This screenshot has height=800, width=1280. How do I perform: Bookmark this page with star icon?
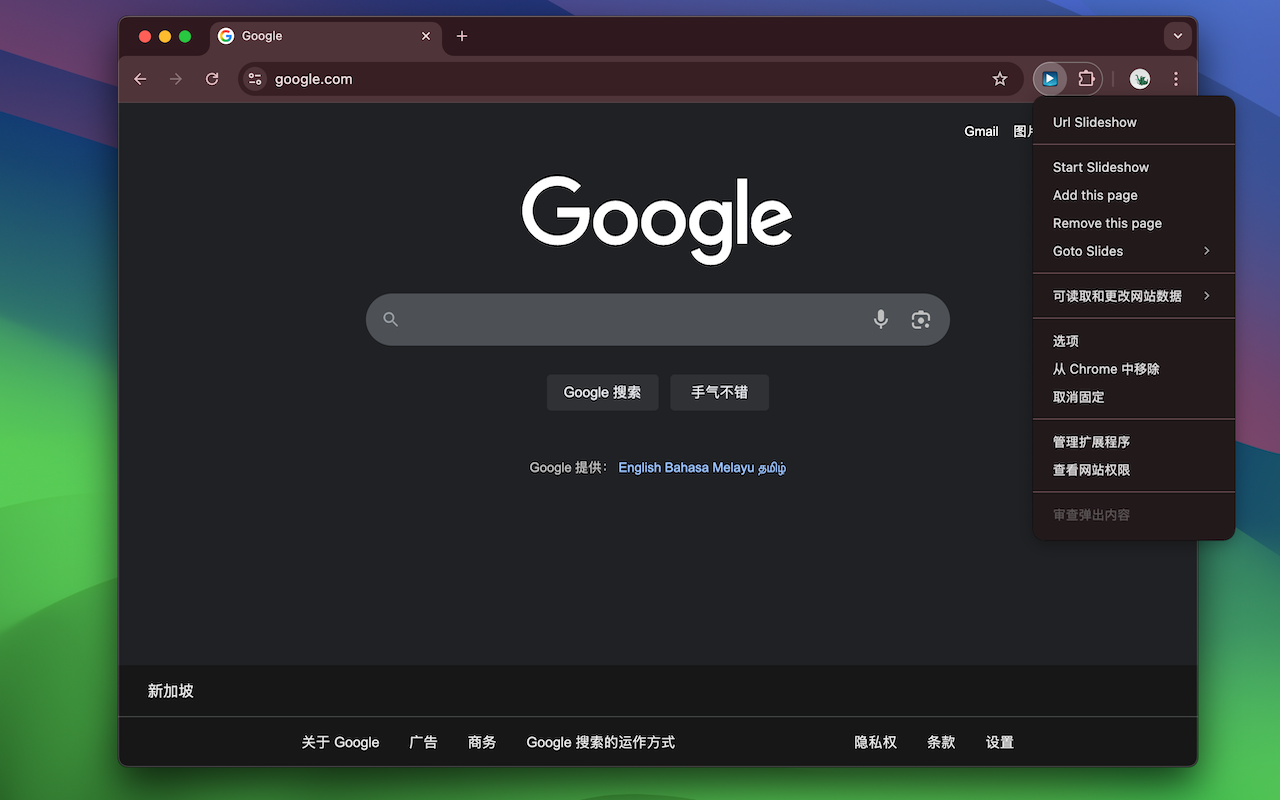[1000, 79]
